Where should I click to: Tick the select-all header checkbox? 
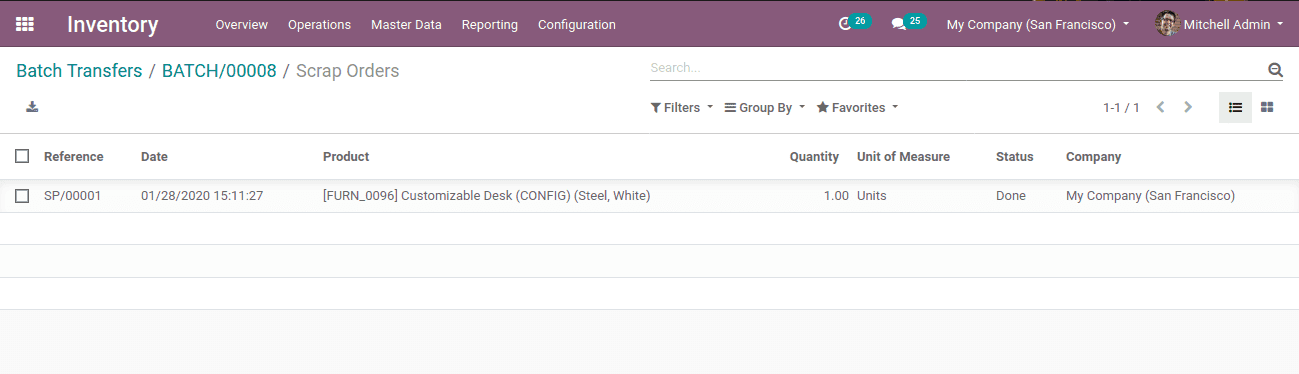click(22, 156)
